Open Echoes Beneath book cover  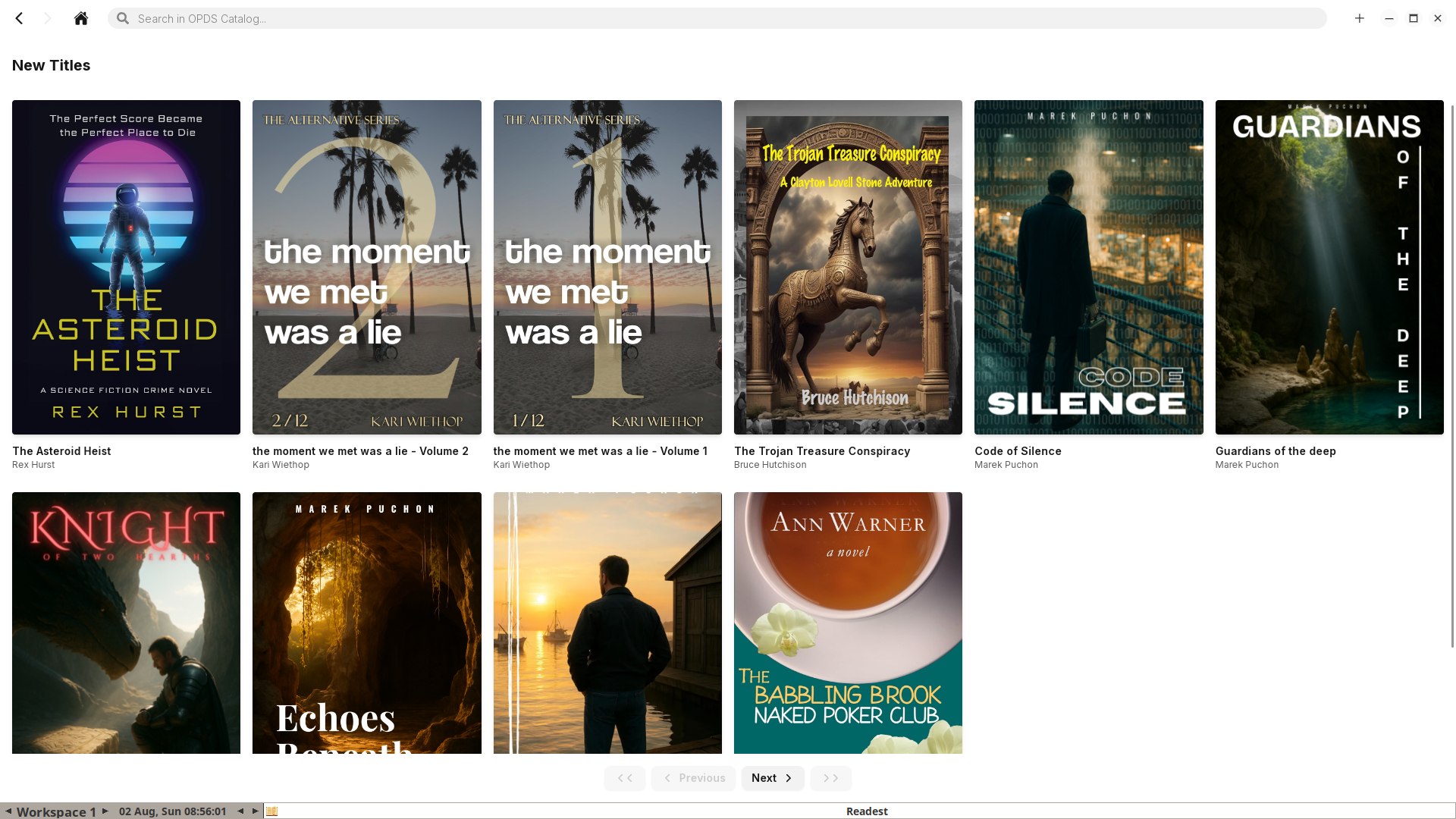367,623
